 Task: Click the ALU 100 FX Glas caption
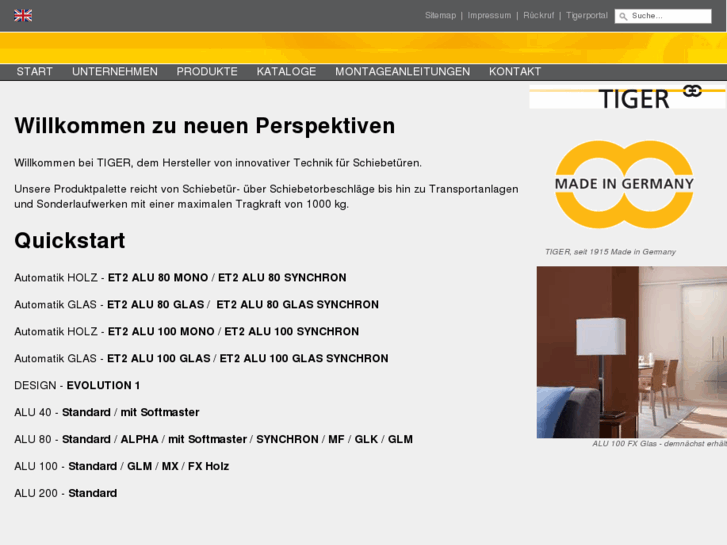tap(659, 444)
